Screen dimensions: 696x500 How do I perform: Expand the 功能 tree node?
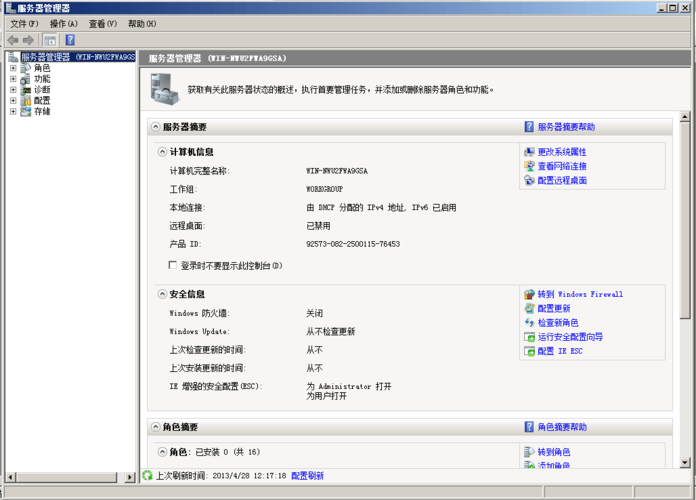(x=13, y=79)
